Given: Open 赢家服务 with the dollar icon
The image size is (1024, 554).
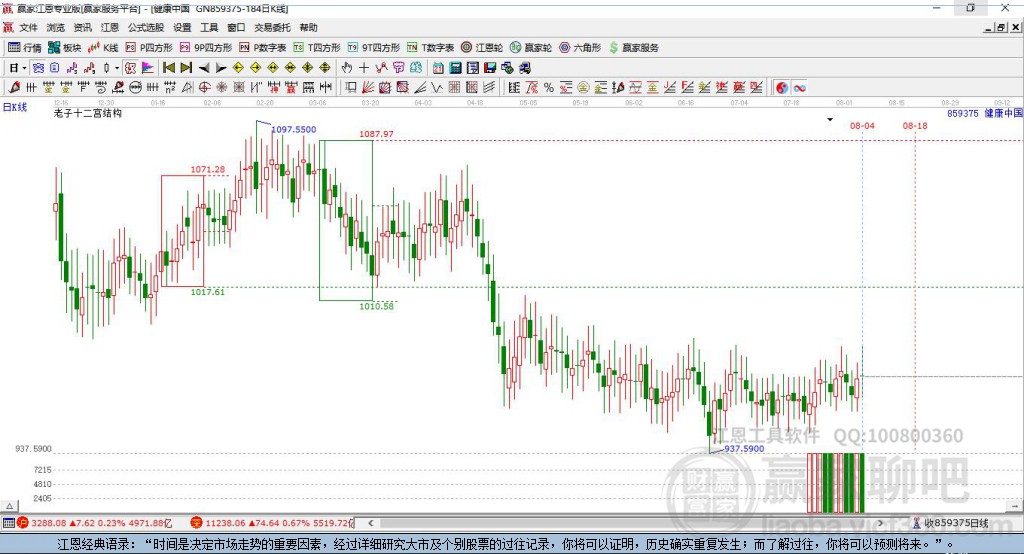Looking at the screenshot, I should point(634,48).
